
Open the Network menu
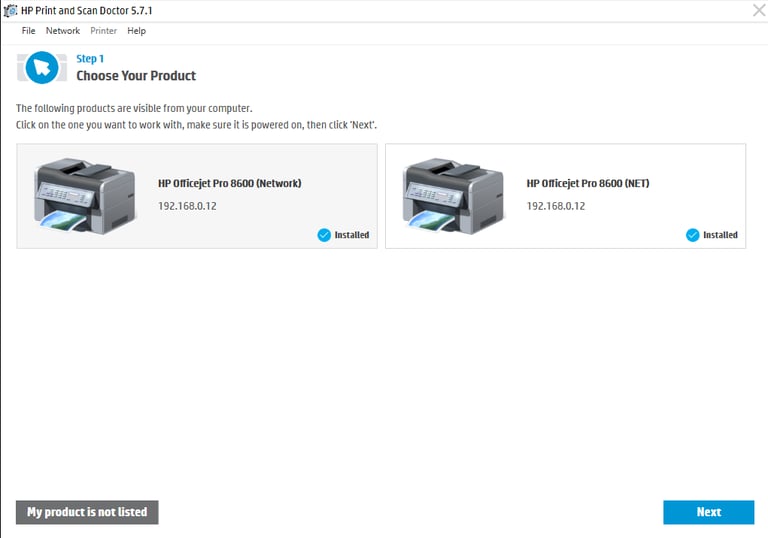(63, 31)
